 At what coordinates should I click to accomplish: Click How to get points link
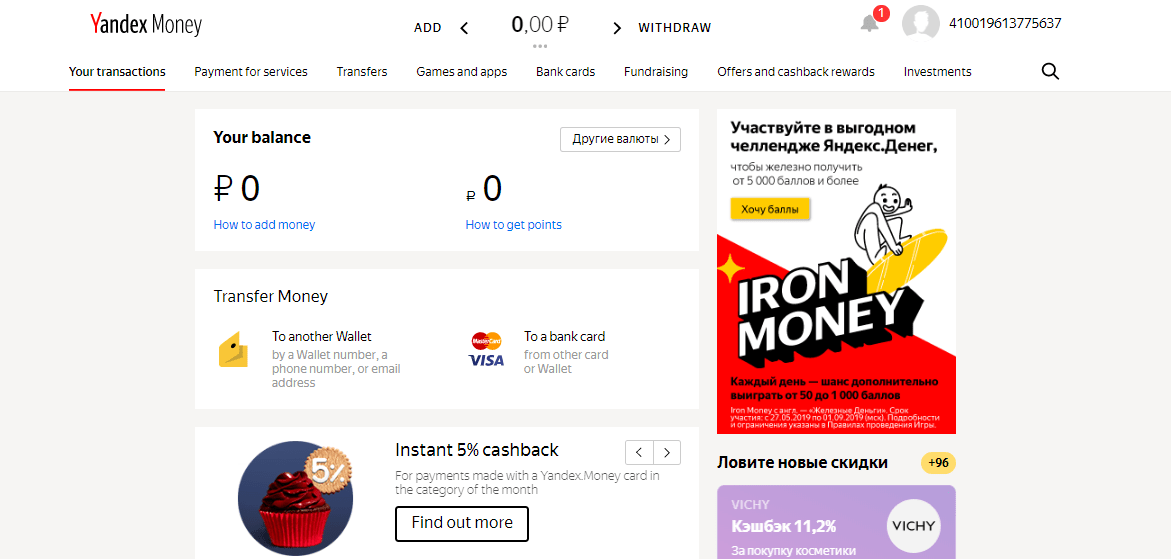click(514, 225)
